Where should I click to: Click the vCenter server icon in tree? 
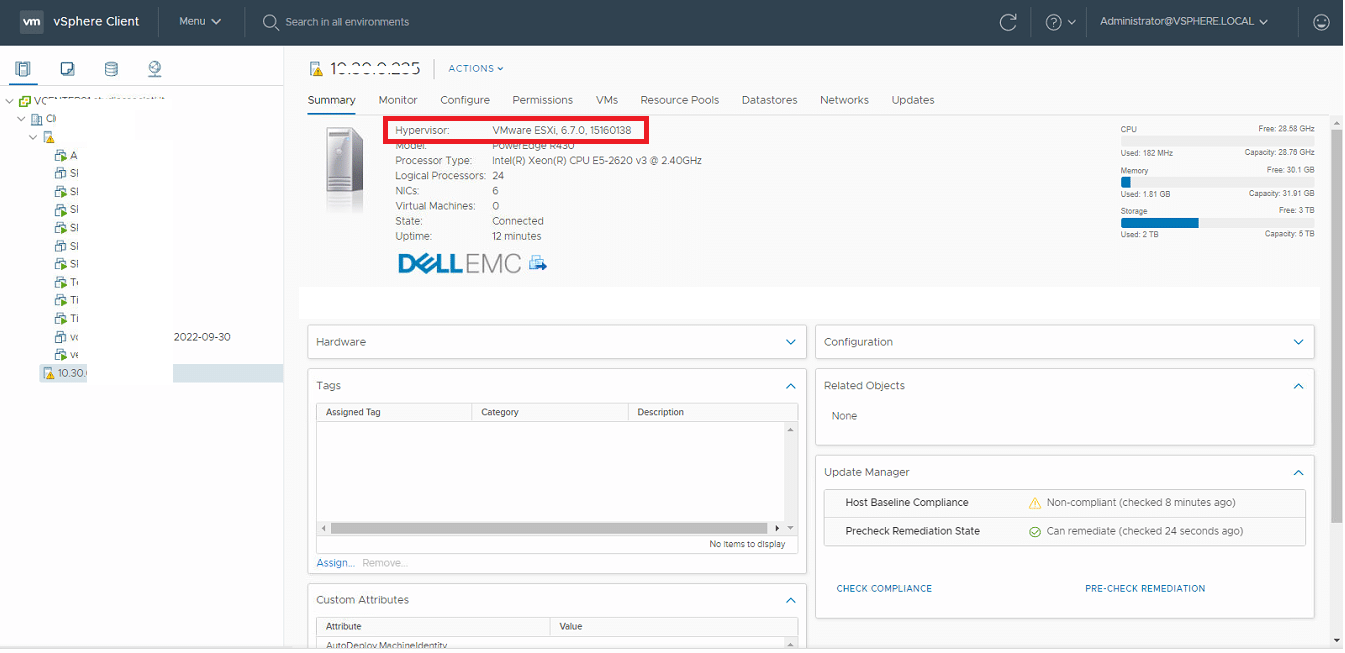pyautogui.click(x=25, y=101)
